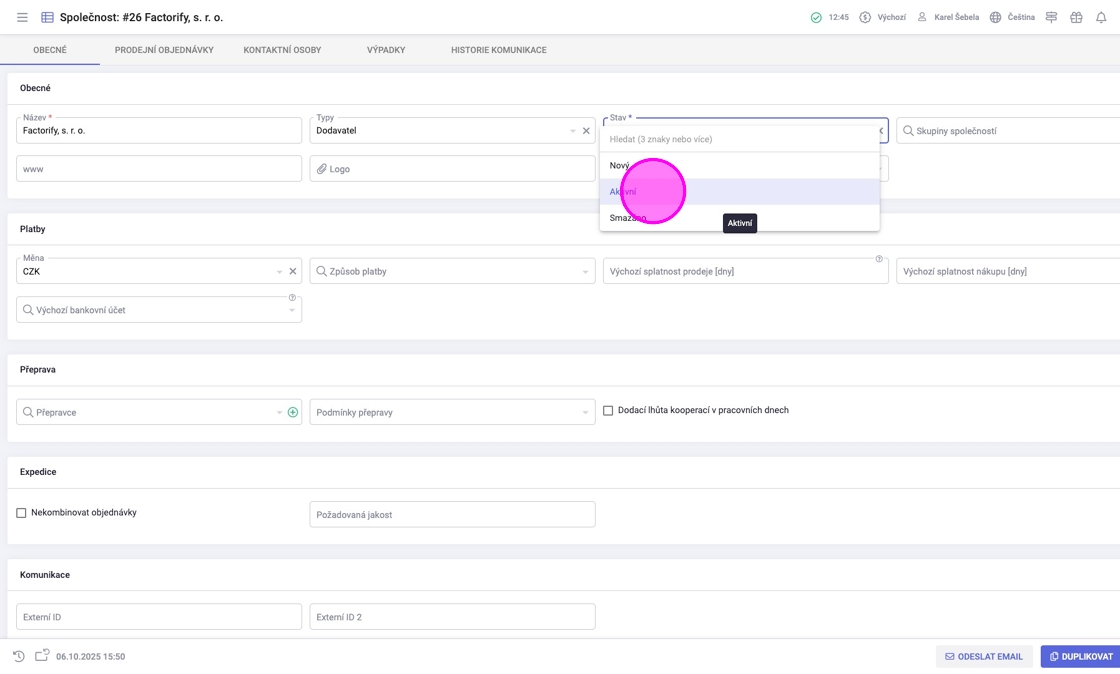Expand the Způsob platby dropdown
The image size is (1120, 674).
(585, 272)
